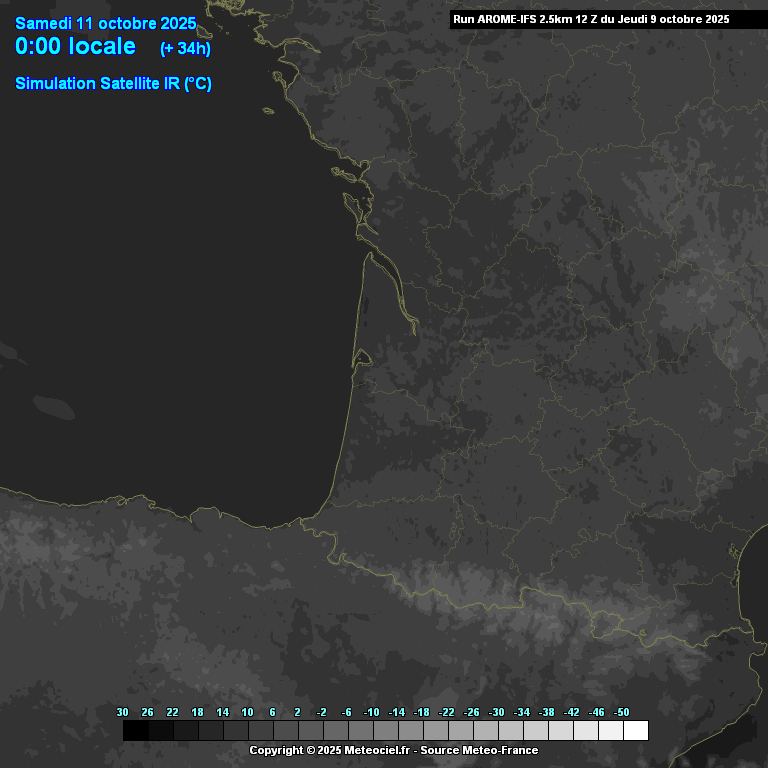
Task: Pick the -10°C gray legend swatch
Action: tap(385, 731)
